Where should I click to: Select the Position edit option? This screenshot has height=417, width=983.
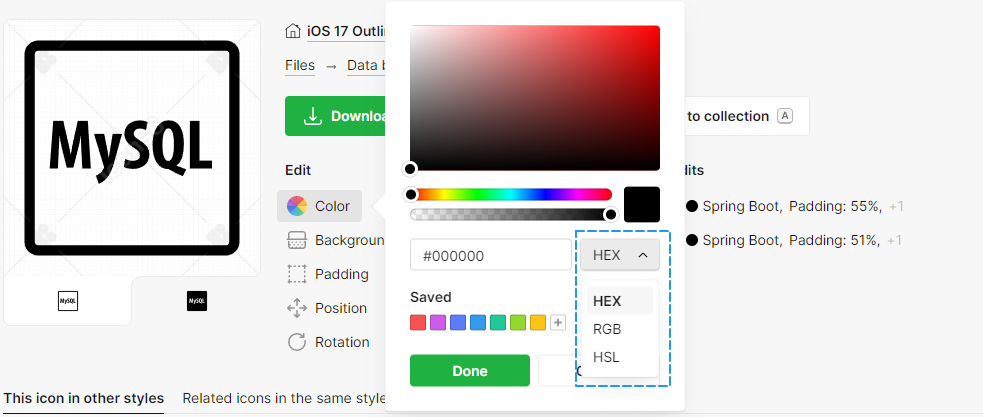tap(327, 308)
